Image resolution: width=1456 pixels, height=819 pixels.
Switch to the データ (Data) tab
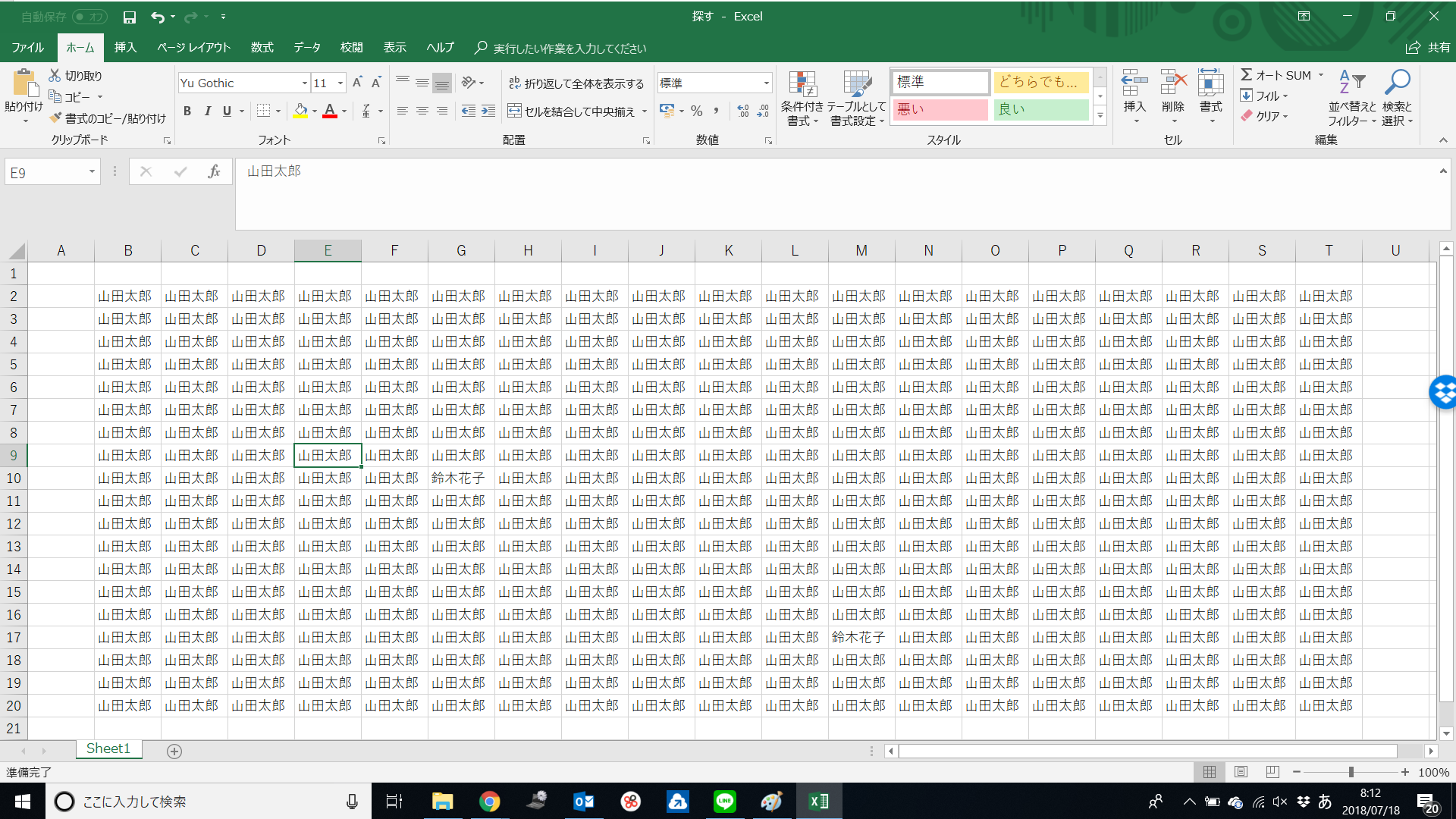306,47
